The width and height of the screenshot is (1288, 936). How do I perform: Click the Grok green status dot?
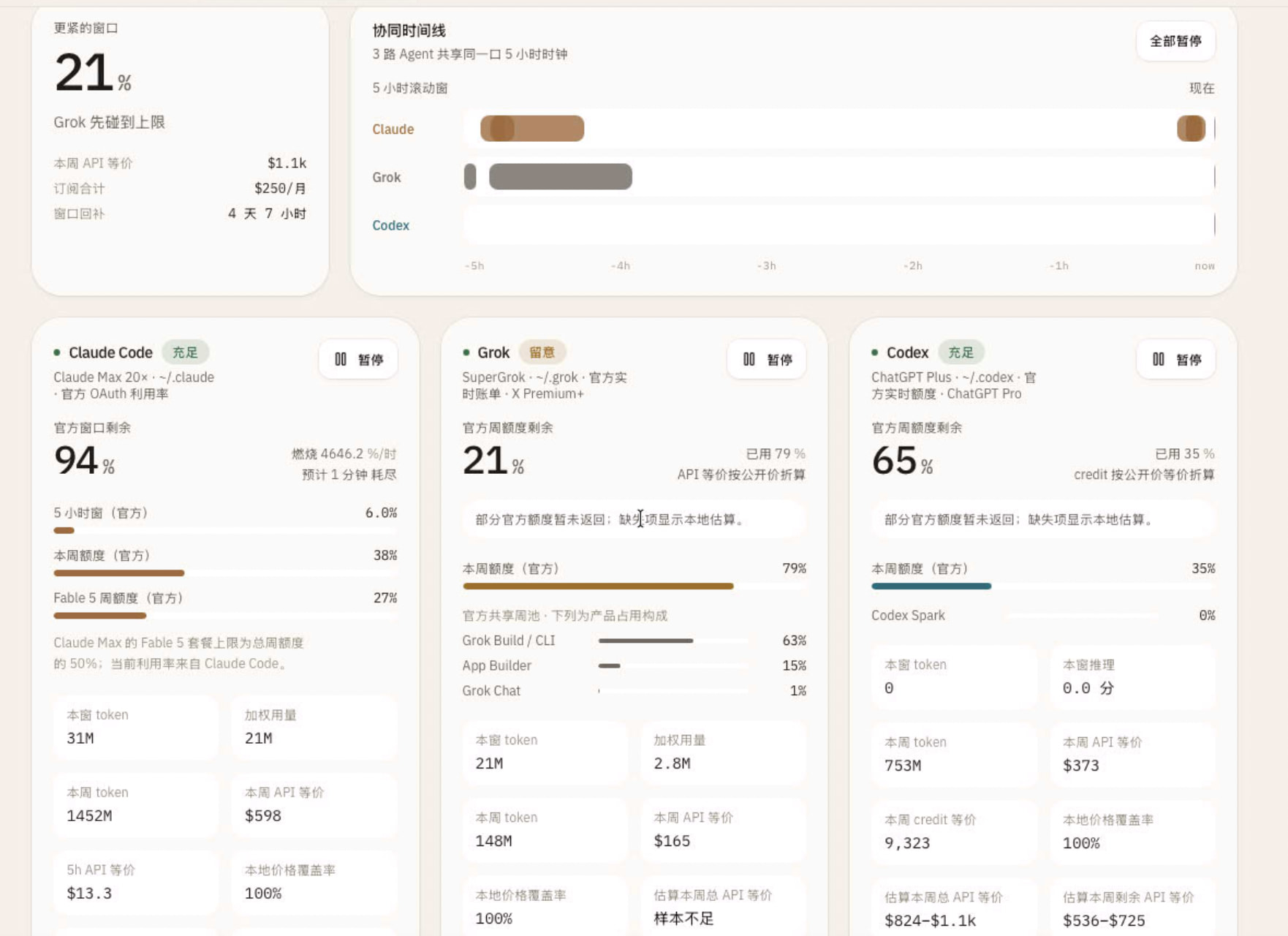tap(466, 352)
